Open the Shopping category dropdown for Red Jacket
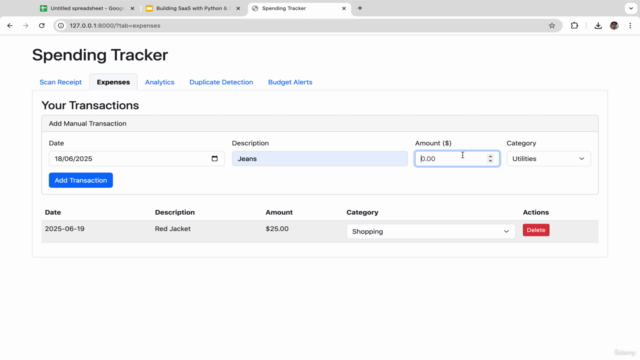The width and height of the screenshot is (640, 360). [x=431, y=231]
